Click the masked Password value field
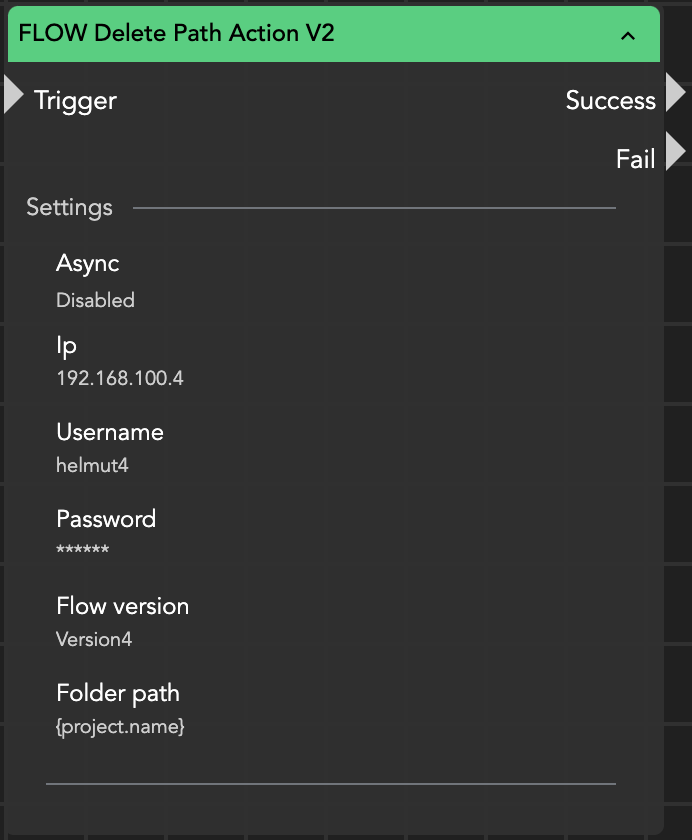 (83, 551)
